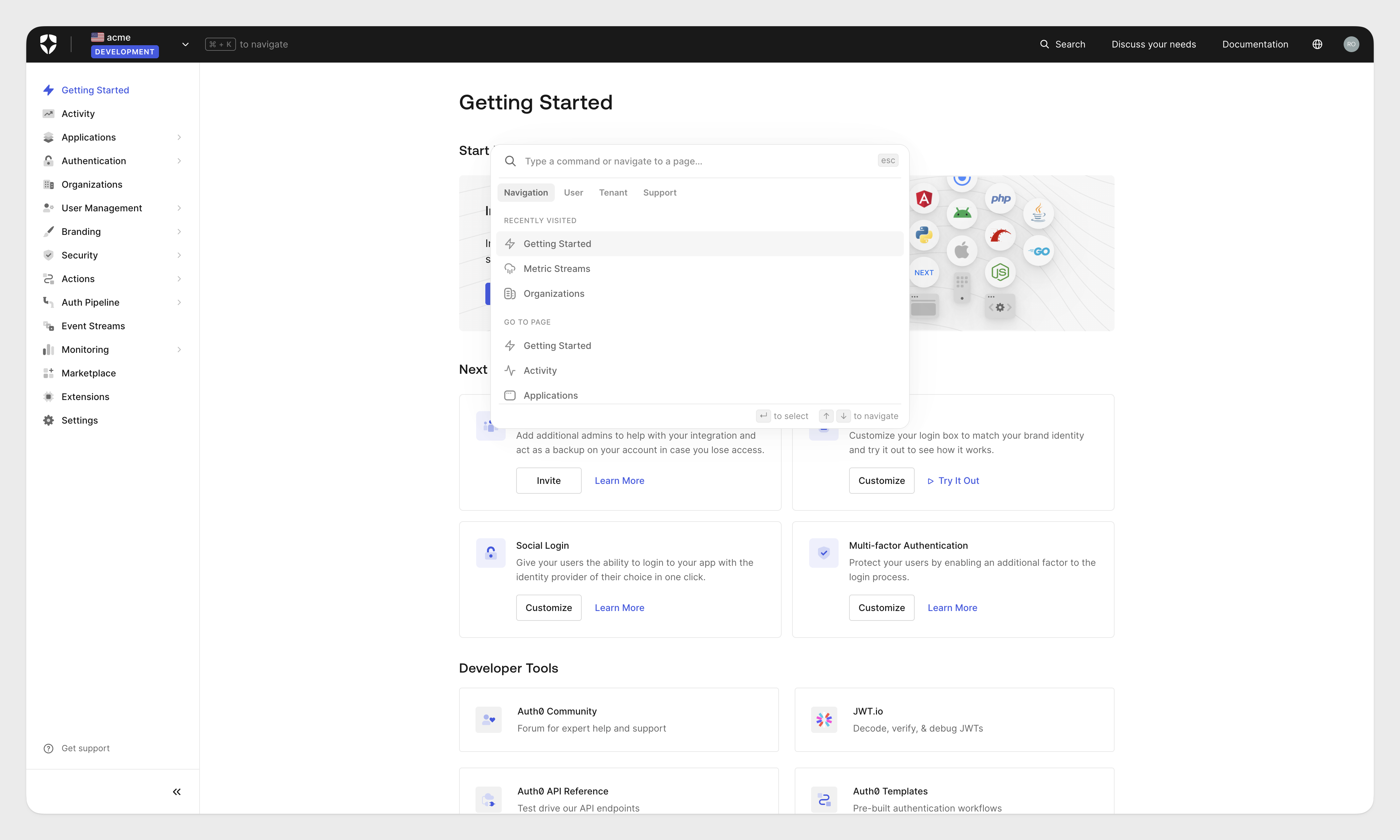1400x840 pixels.
Task: Collapse the sidebar with double chevron
Action: tap(177, 792)
